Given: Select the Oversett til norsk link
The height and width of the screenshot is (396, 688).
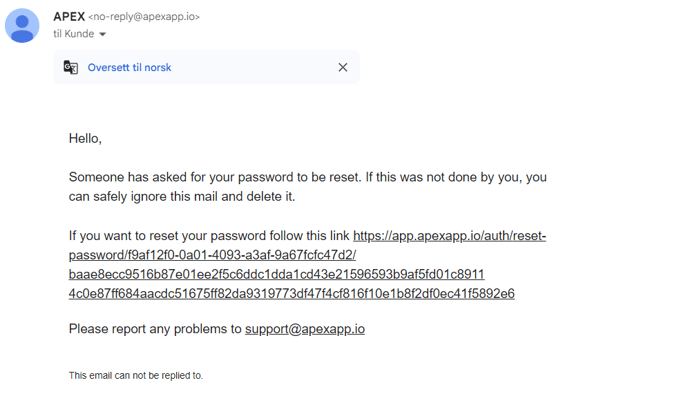Looking at the screenshot, I should [129, 67].
